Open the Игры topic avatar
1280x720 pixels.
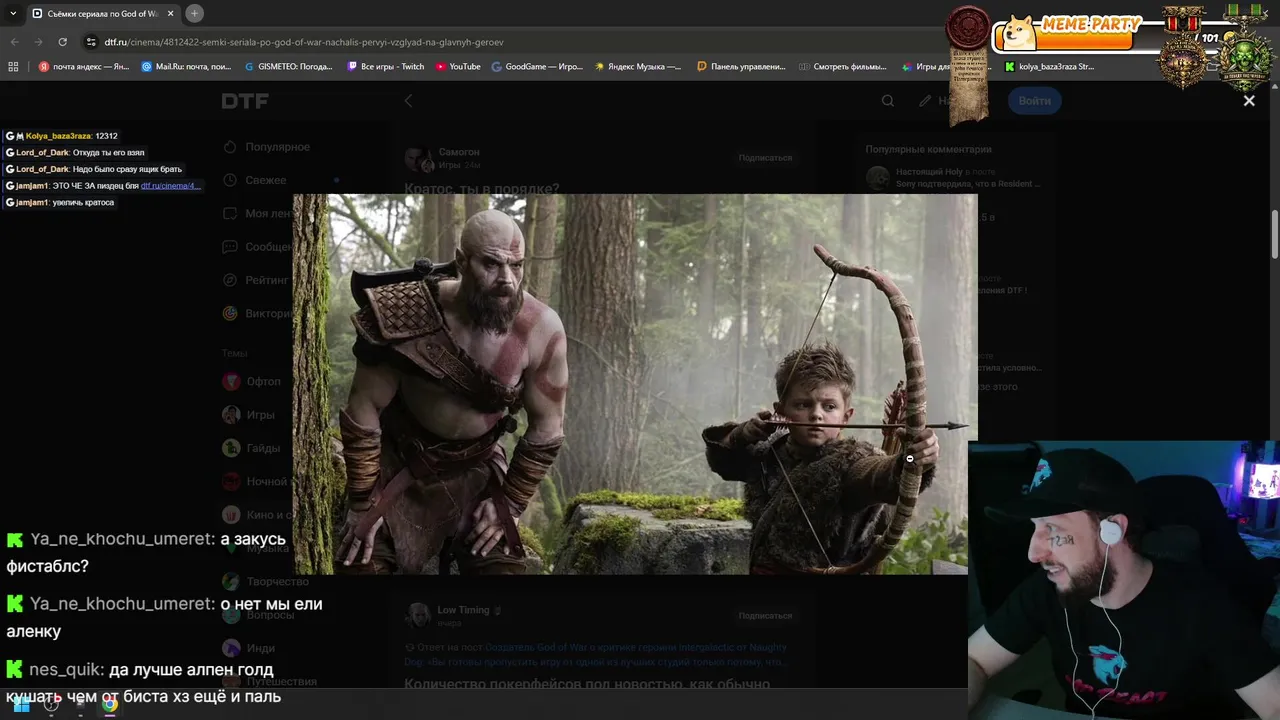[231, 414]
